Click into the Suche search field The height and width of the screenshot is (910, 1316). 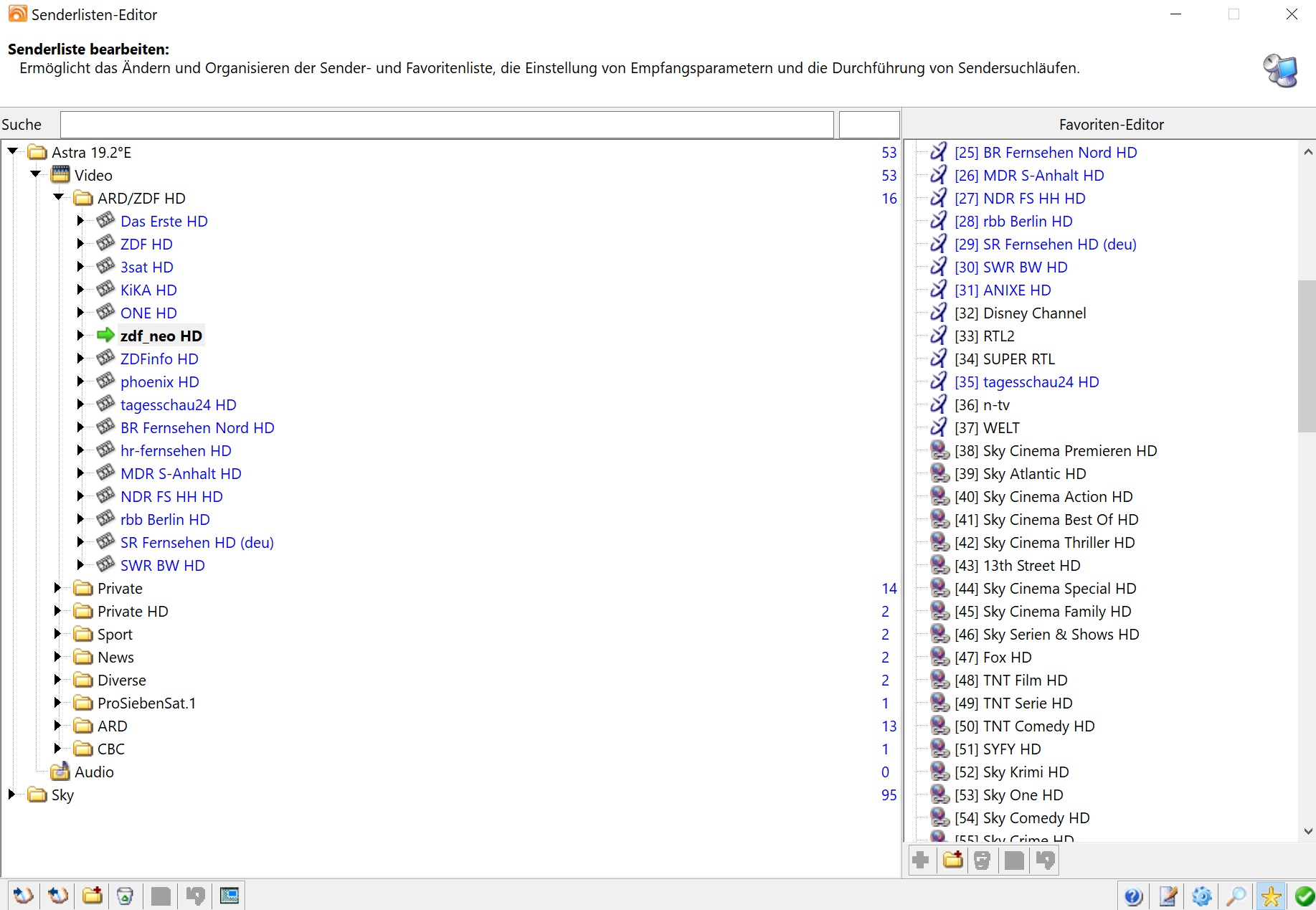tap(447, 125)
